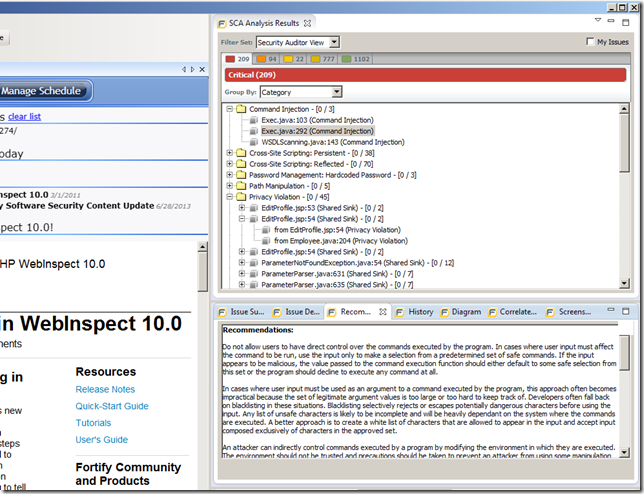Expand Cross-Site Scripting: Persistent group

click(230, 153)
